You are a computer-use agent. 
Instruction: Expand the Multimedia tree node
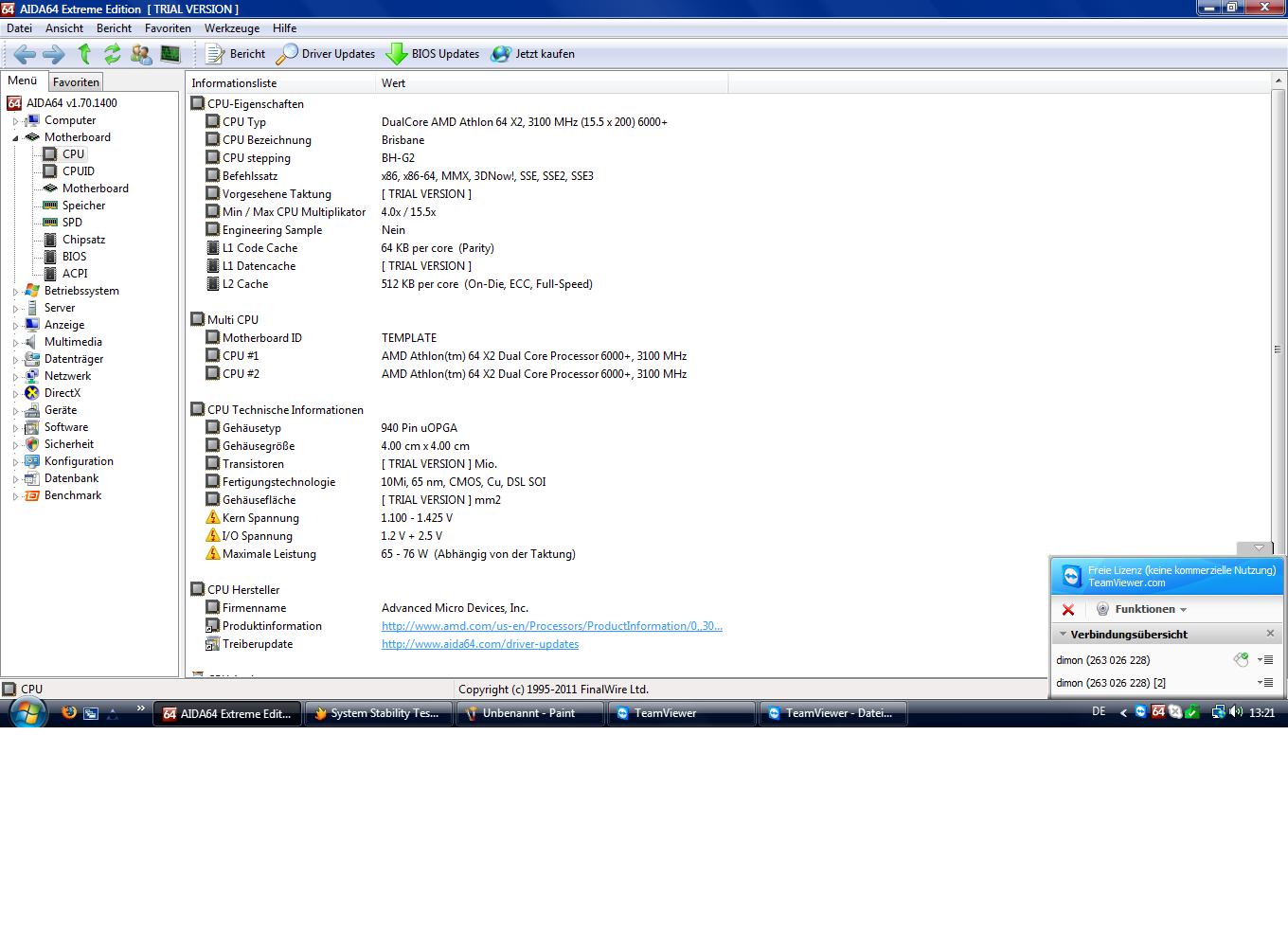coord(15,343)
